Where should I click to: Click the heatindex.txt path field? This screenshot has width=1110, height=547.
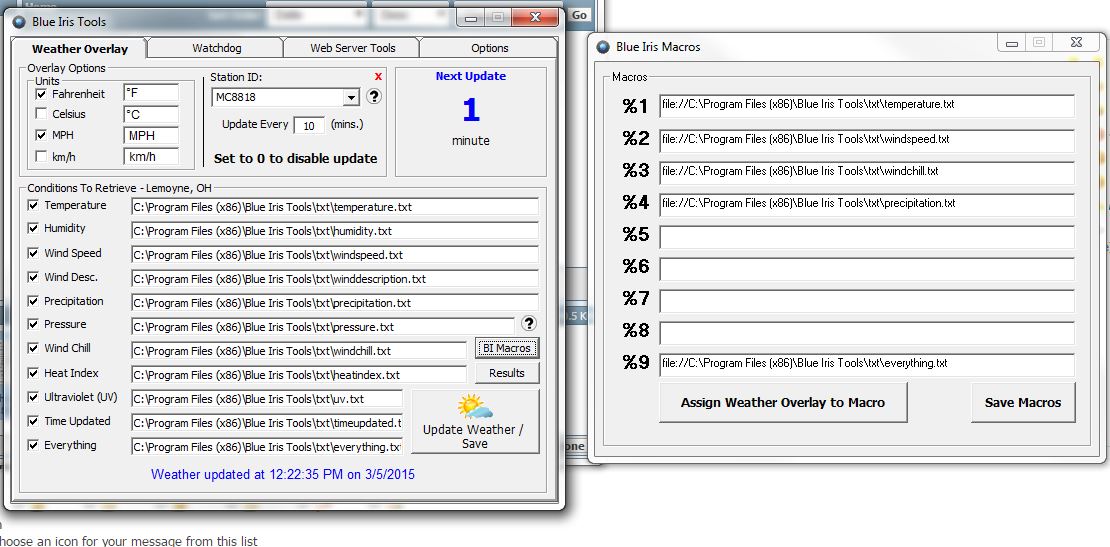pos(299,375)
